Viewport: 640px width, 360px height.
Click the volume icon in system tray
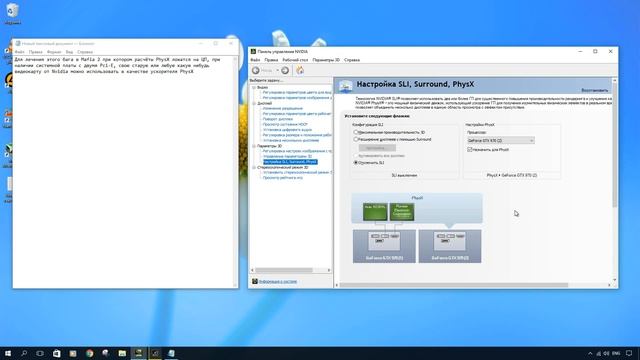[x=606, y=353]
